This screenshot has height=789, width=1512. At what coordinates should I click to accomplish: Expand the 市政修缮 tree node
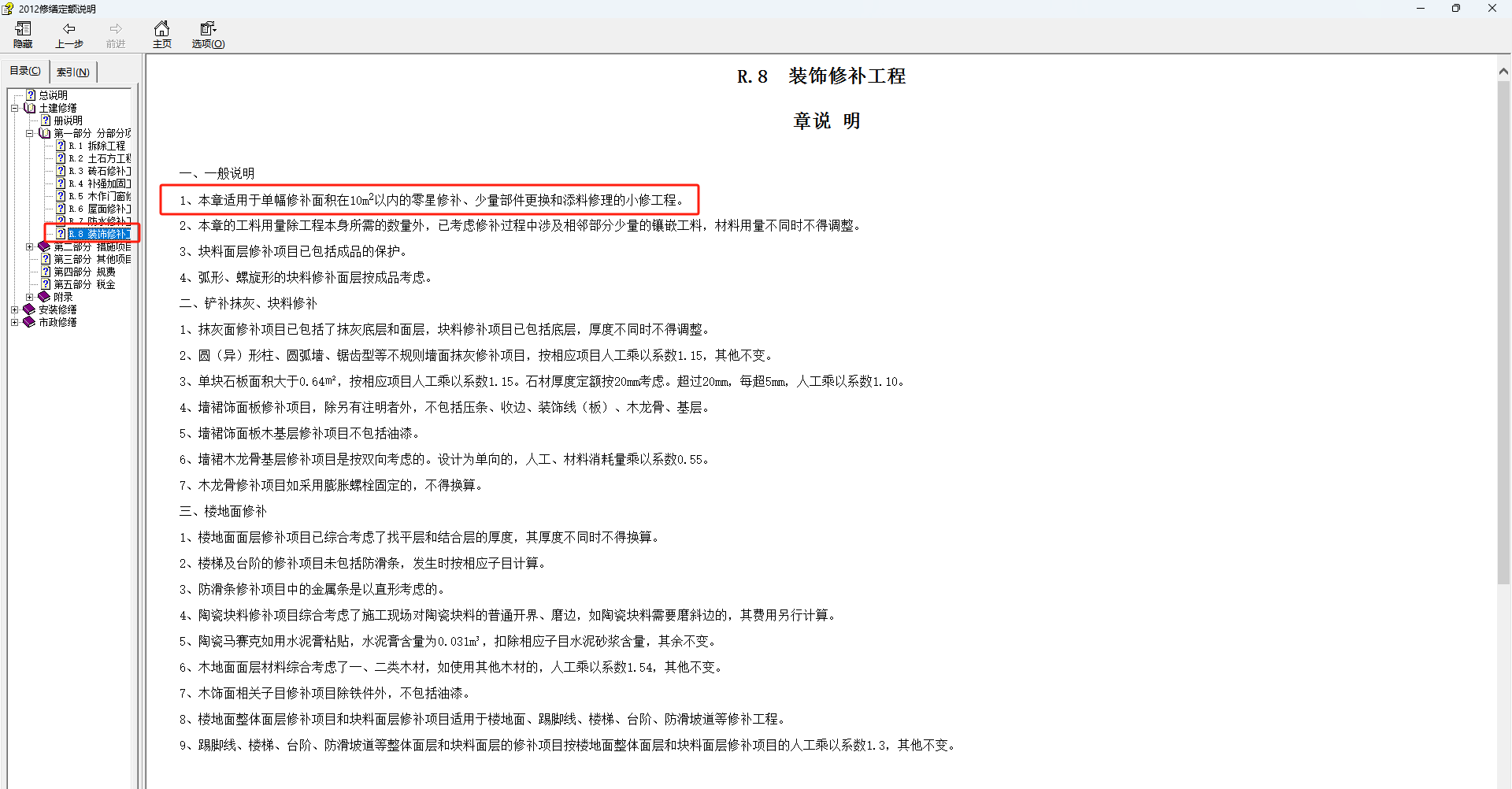click(x=15, y=322)
